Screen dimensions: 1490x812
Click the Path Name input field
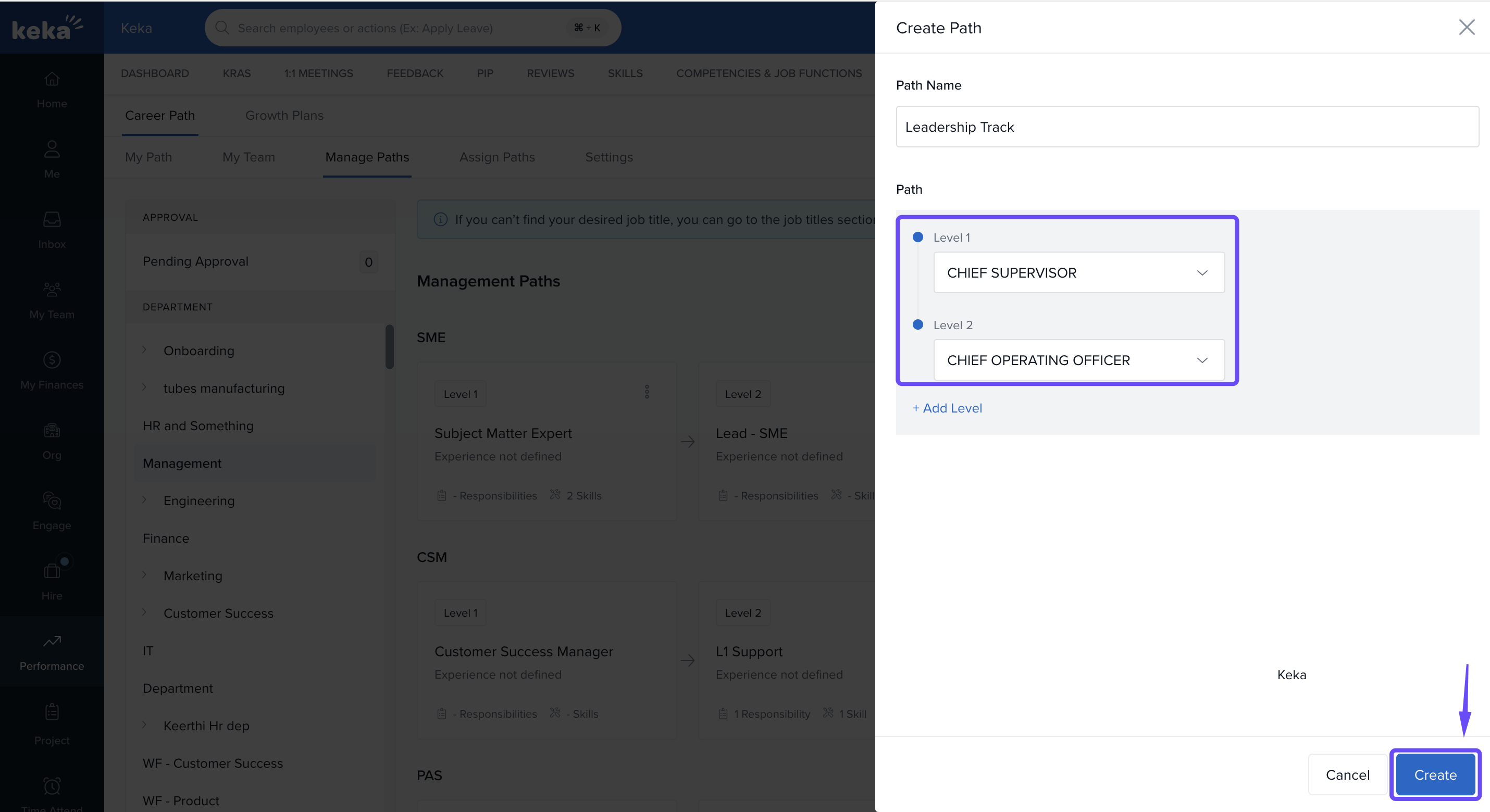click(1186, 127)
